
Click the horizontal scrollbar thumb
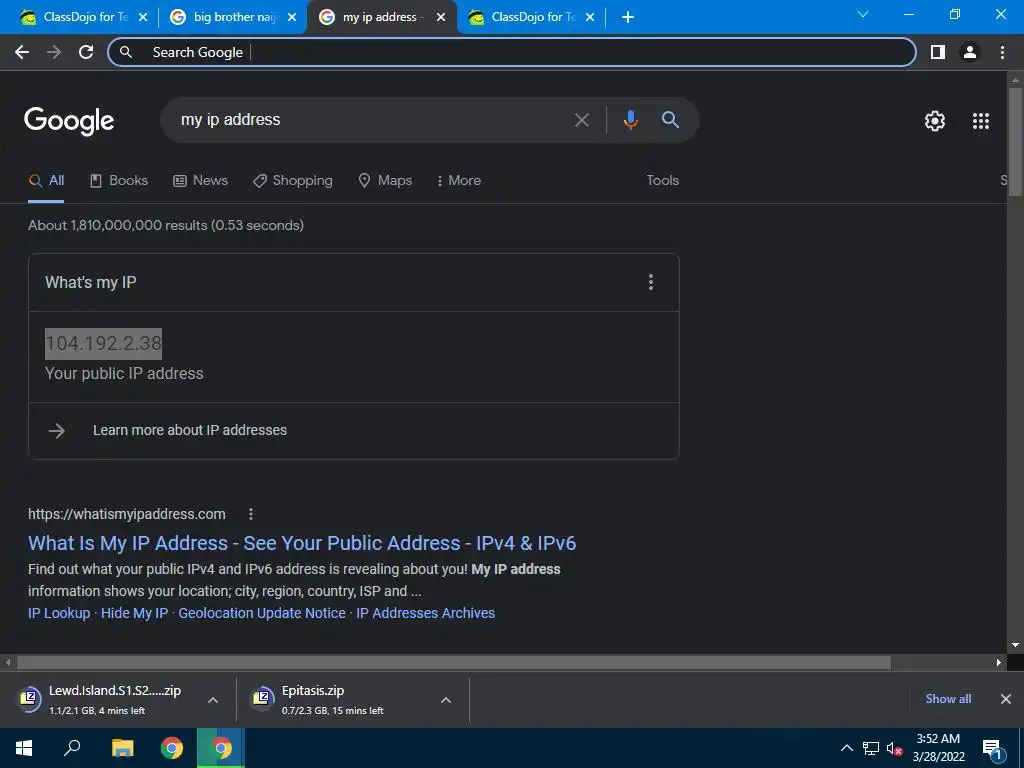click(x=453, y=662)
